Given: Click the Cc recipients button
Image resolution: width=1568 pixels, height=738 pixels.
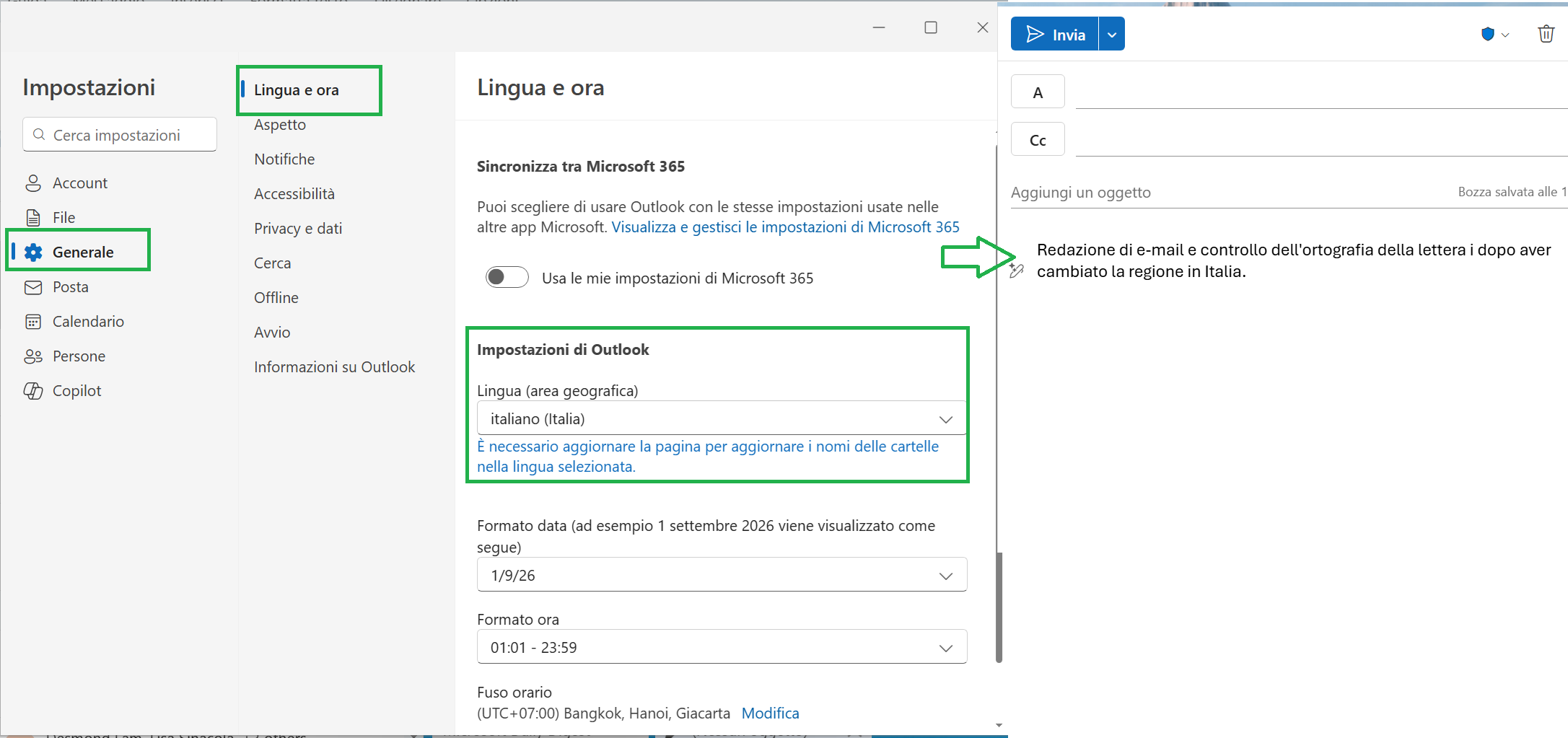Looking at the screenshot, I should click(x=1038, y=140).
